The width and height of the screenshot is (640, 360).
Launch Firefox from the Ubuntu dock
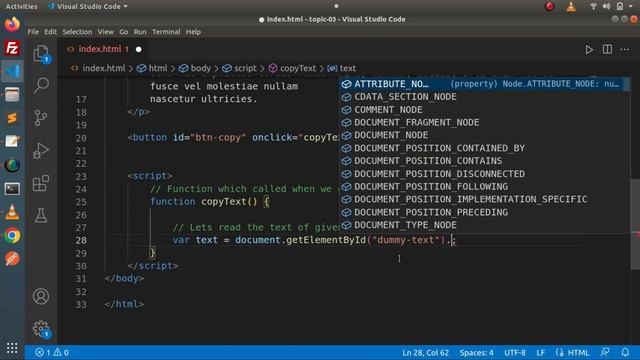point(12,24)
